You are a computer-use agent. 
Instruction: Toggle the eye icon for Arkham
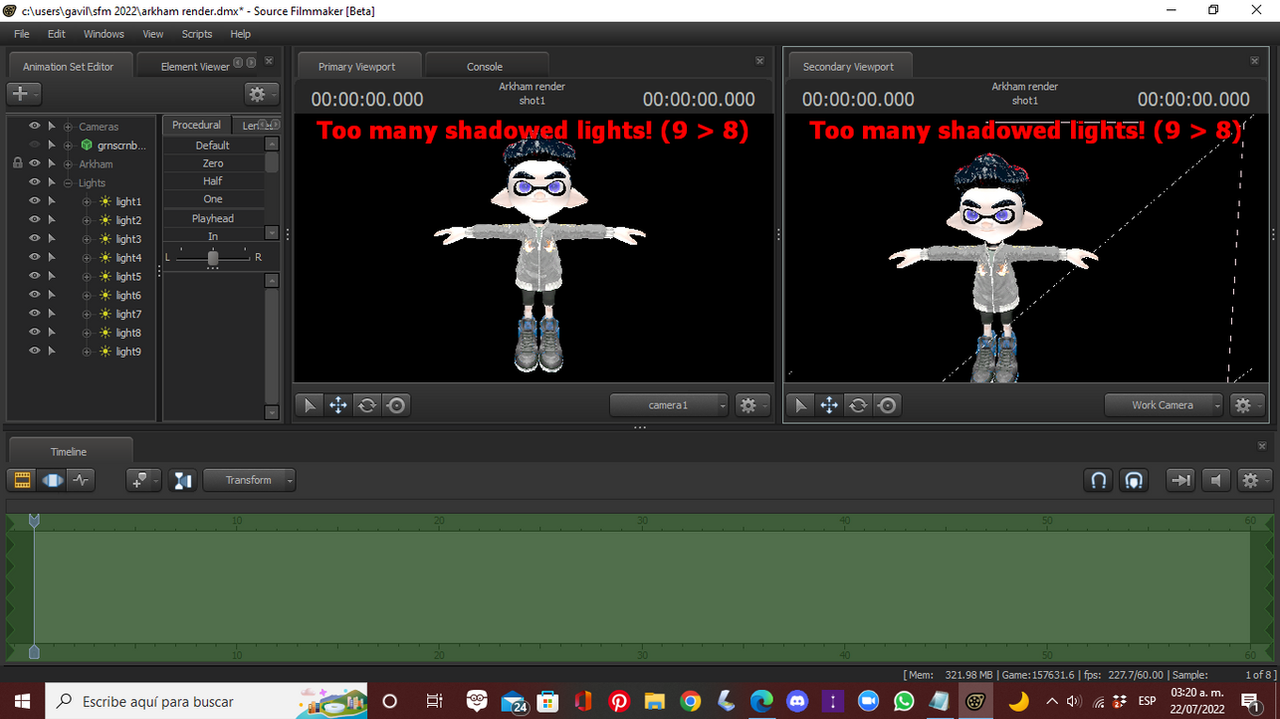[35, 163]
